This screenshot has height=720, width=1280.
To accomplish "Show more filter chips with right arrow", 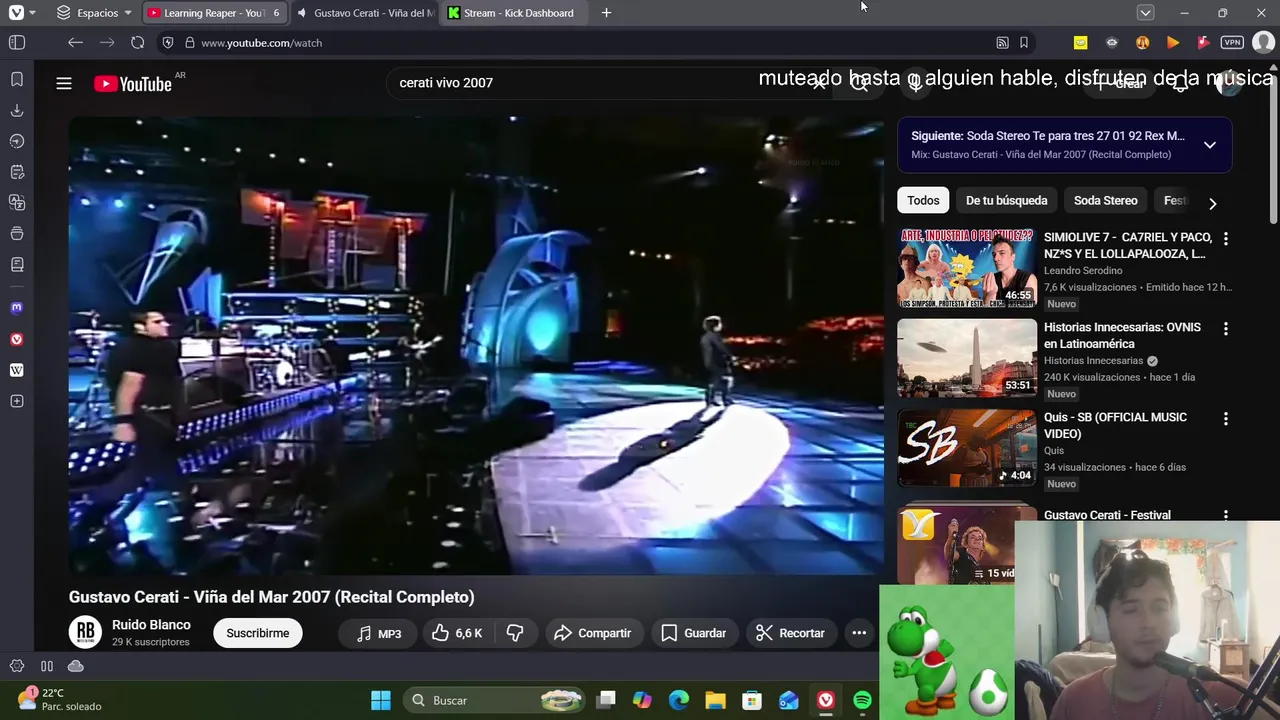I will (1212, 203).
